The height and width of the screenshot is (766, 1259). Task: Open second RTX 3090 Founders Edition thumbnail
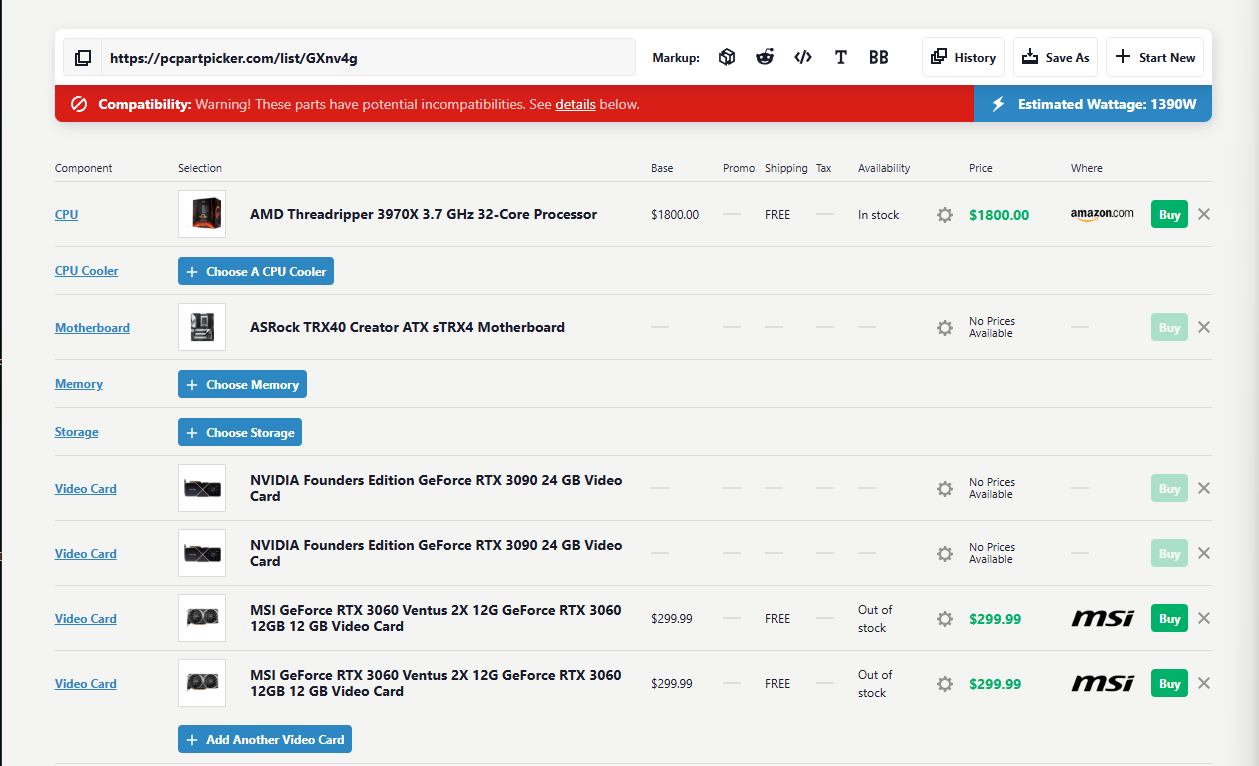202,553
